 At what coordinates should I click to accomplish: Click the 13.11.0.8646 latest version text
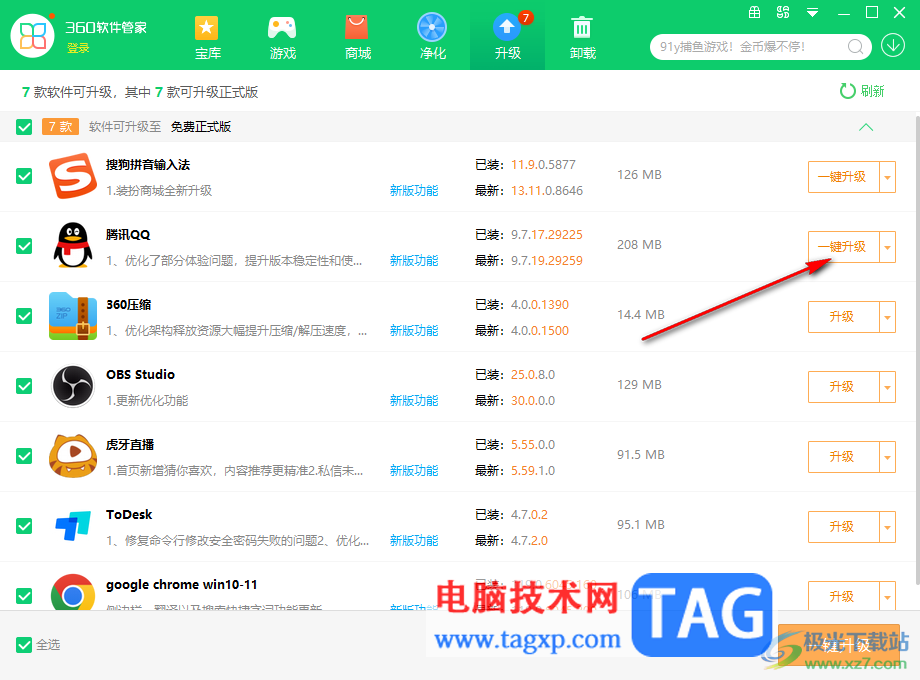click(x=547, y=191)
